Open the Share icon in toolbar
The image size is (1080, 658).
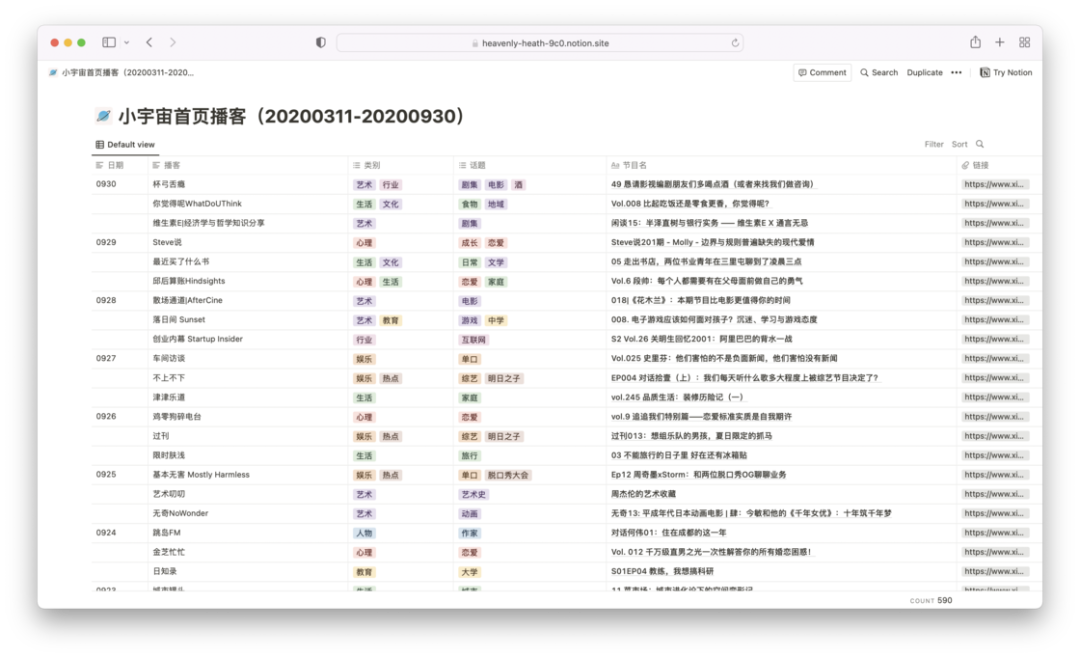pyautogui.click(x=975, y=42)
